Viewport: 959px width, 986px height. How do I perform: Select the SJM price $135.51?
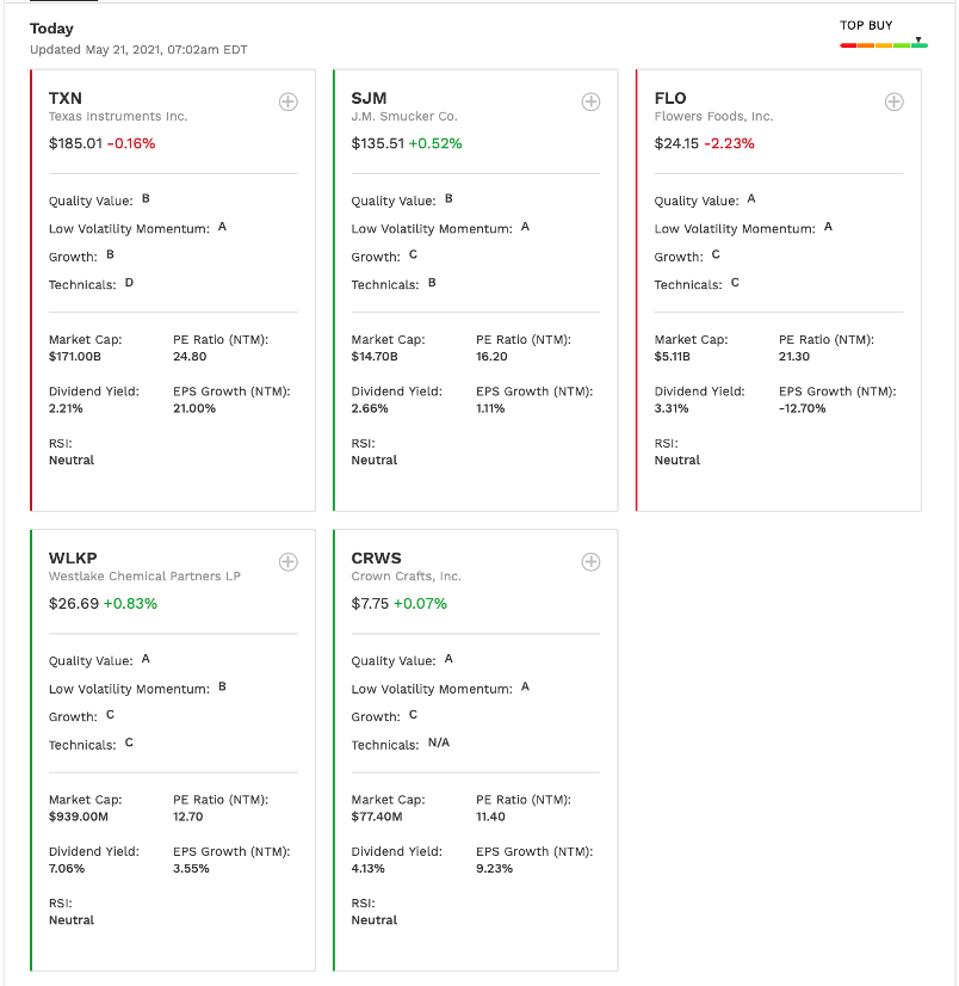[x=377, y=143]
